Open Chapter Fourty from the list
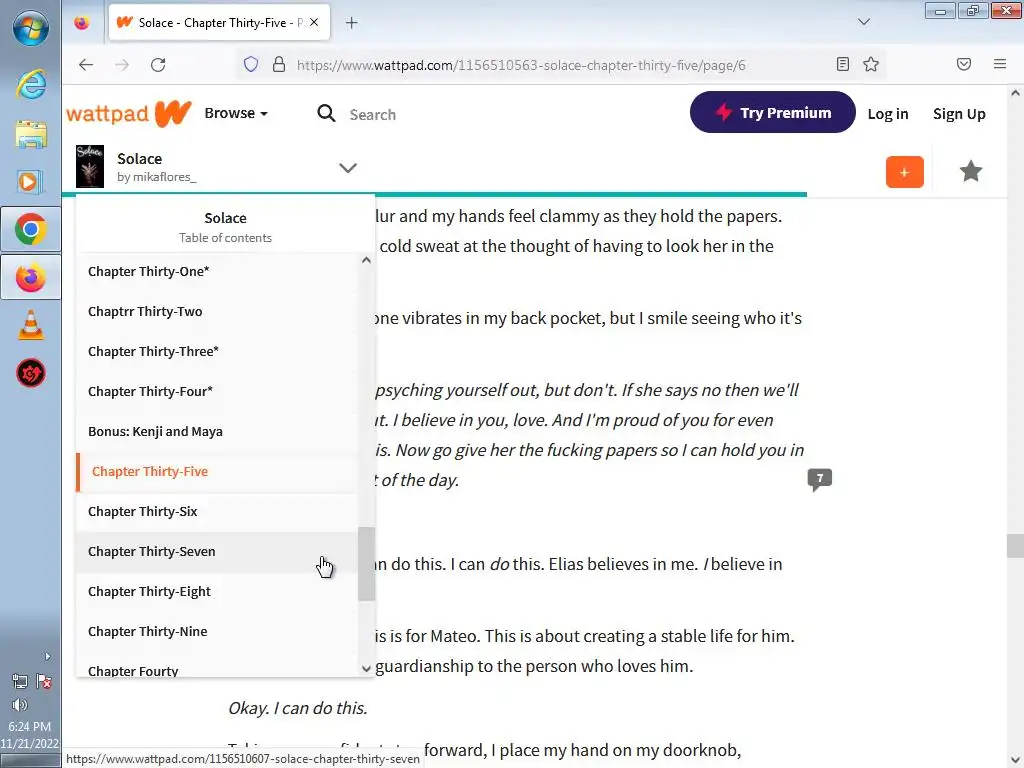 click(217, 665)
